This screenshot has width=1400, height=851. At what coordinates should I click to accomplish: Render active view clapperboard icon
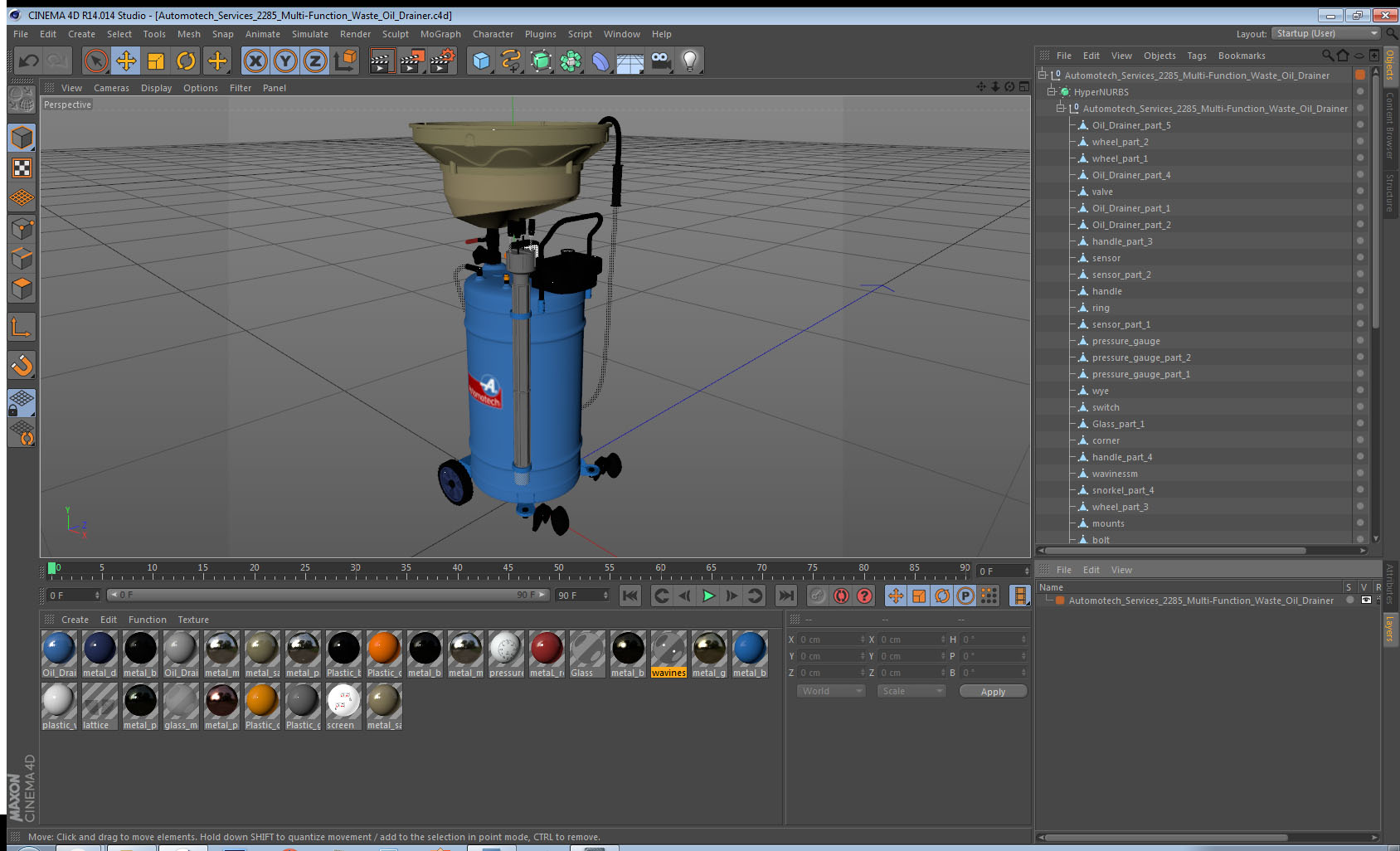pyautogui.click(x=381, y=61)
